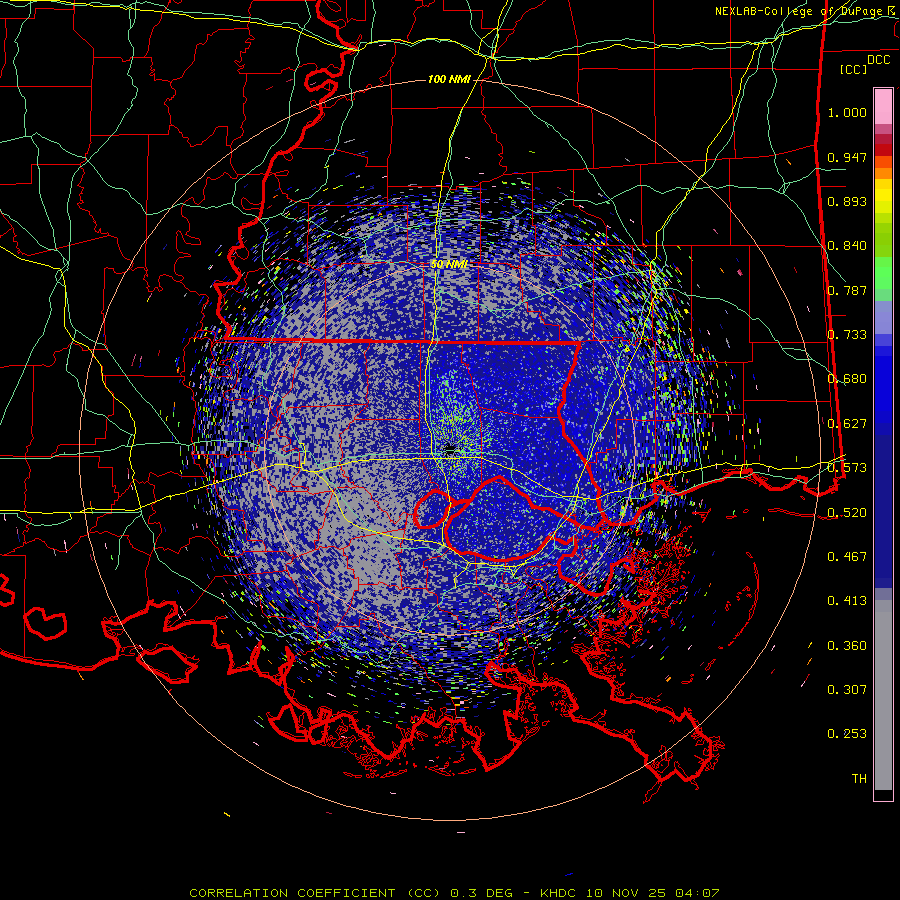Select the 0.573 legend value
The width and height of the screenshot is (900, 900).
coord(847,468)
